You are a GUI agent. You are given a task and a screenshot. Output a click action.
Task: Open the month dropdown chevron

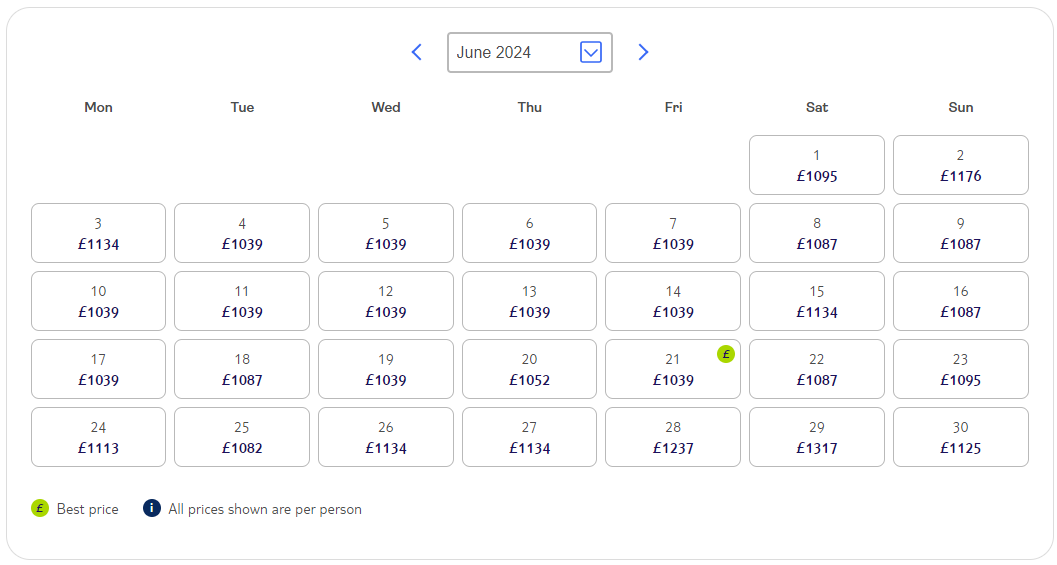(x=591, y=52)
